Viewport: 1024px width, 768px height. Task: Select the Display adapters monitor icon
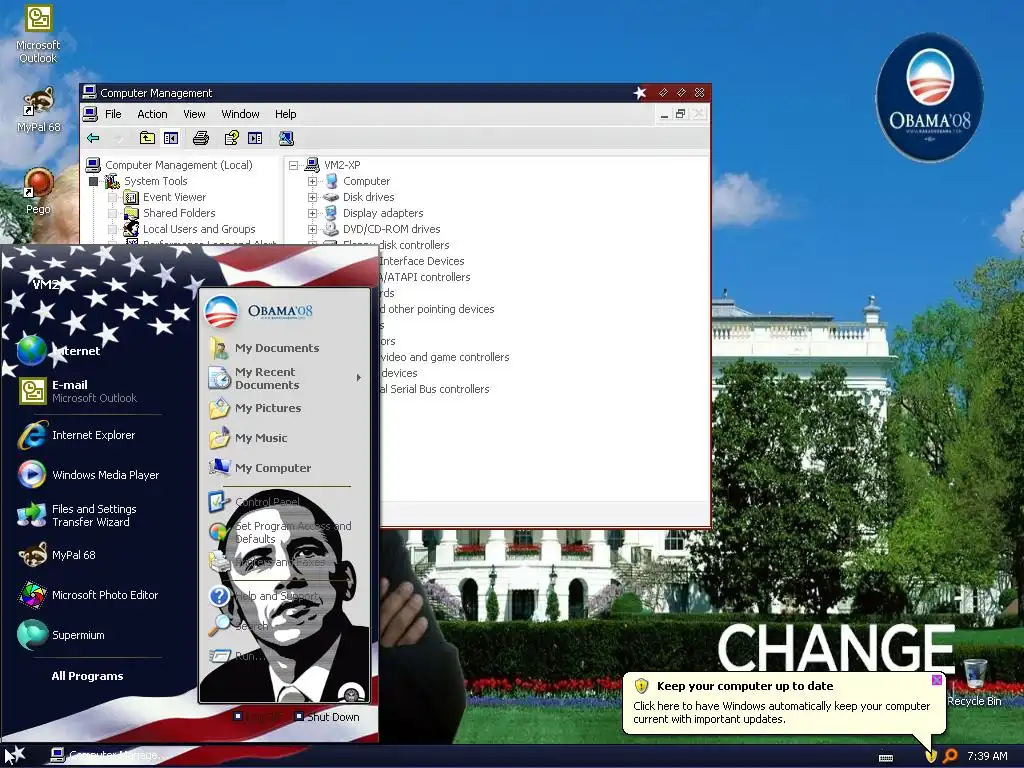[331, 213]
